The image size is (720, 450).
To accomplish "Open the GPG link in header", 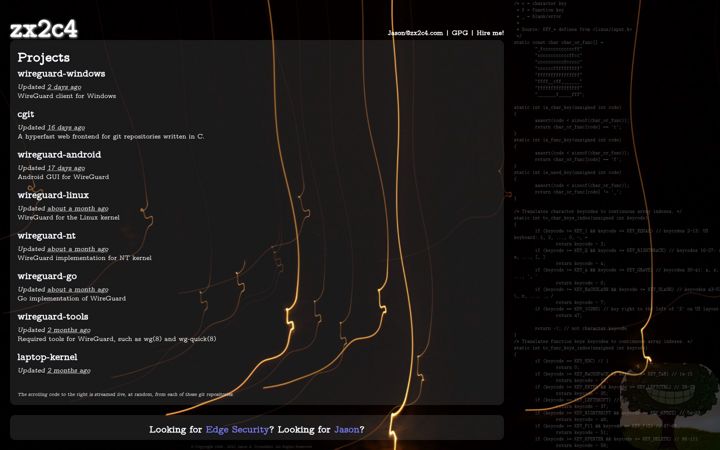I will (460, 33).
